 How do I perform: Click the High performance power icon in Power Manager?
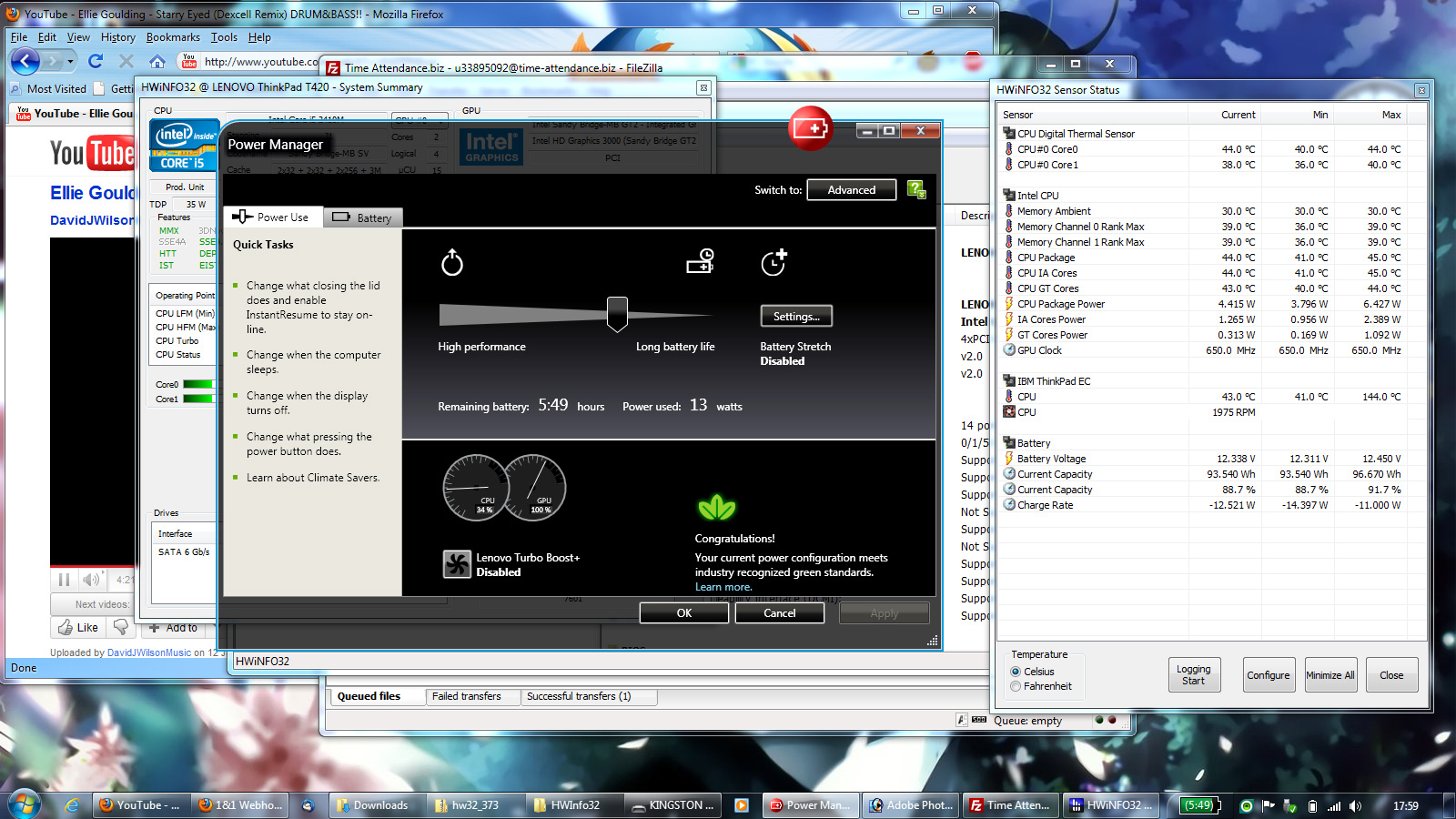tap(452, 263)
